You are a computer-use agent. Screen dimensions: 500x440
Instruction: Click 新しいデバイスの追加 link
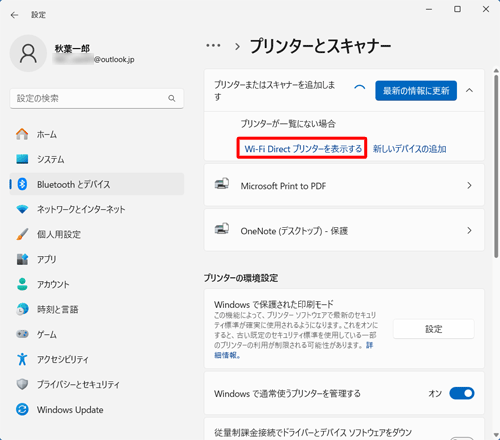click(x=409, y=149)
